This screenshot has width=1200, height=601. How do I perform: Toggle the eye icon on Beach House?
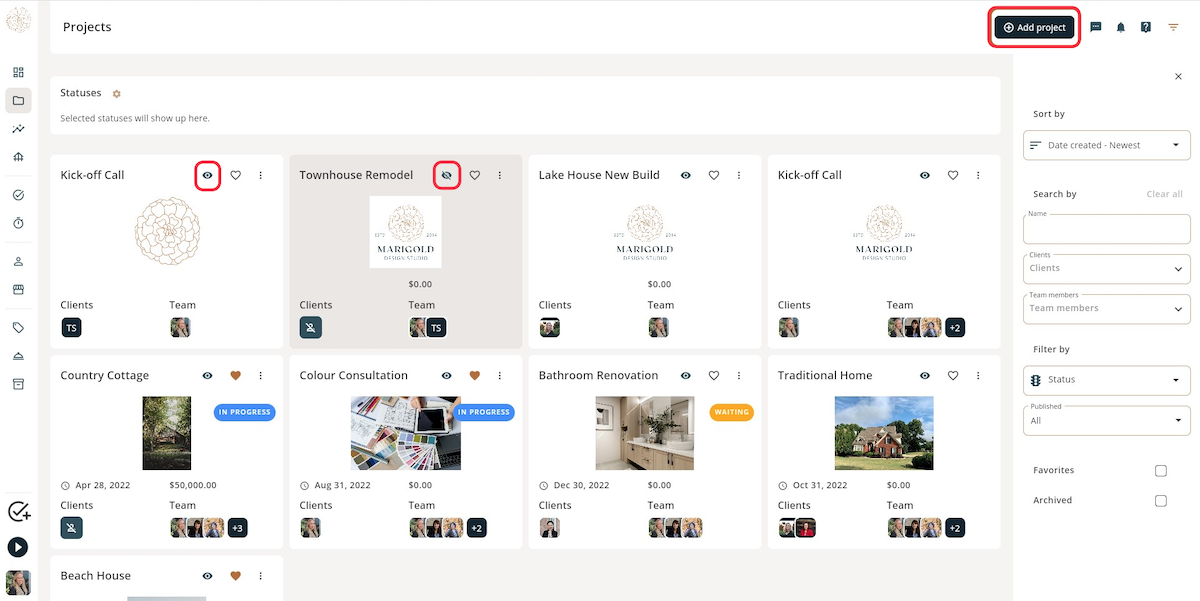point(208,576)
